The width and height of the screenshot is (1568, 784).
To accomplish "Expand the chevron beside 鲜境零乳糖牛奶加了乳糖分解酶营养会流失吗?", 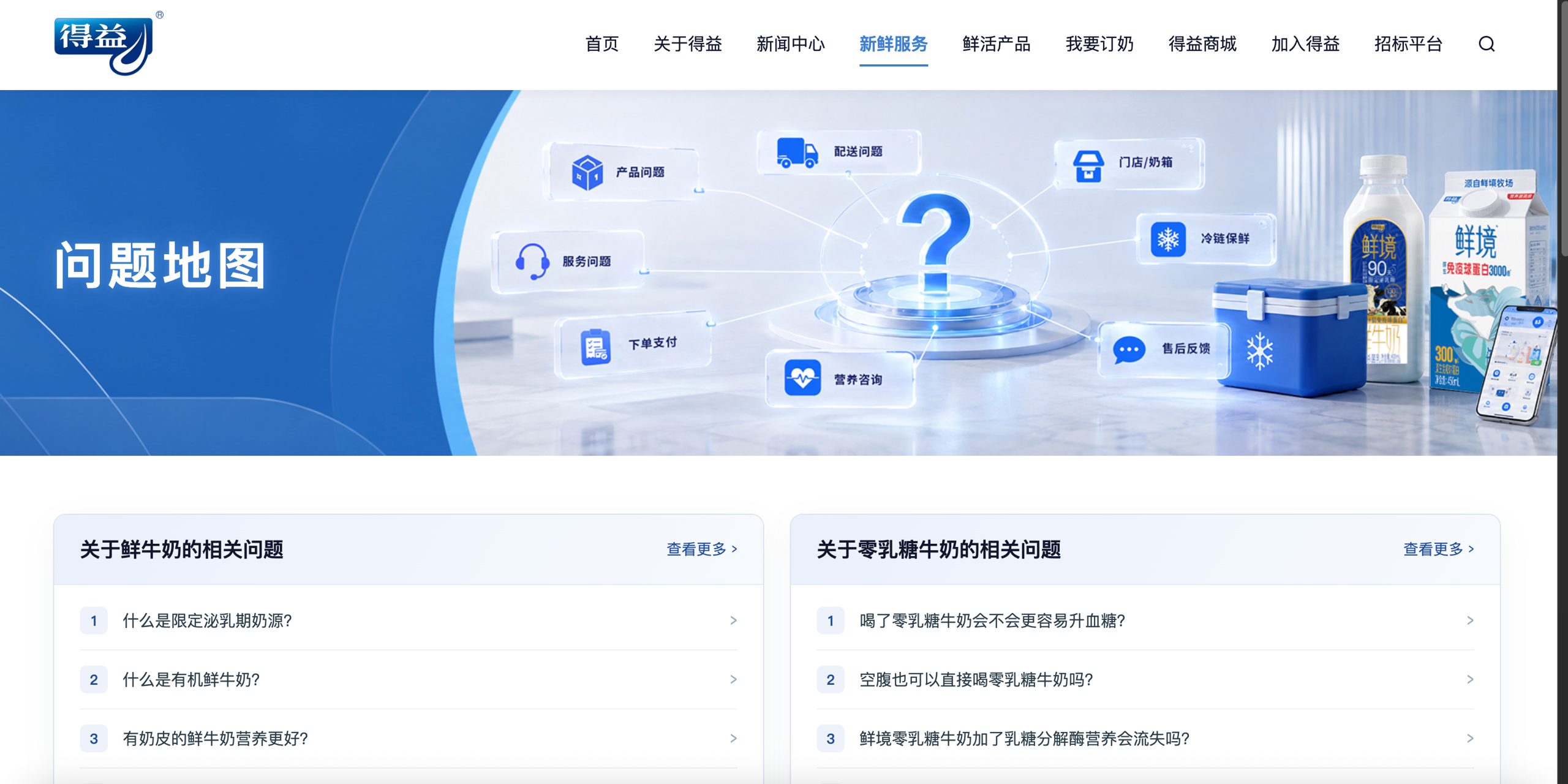I will 1470,738.
